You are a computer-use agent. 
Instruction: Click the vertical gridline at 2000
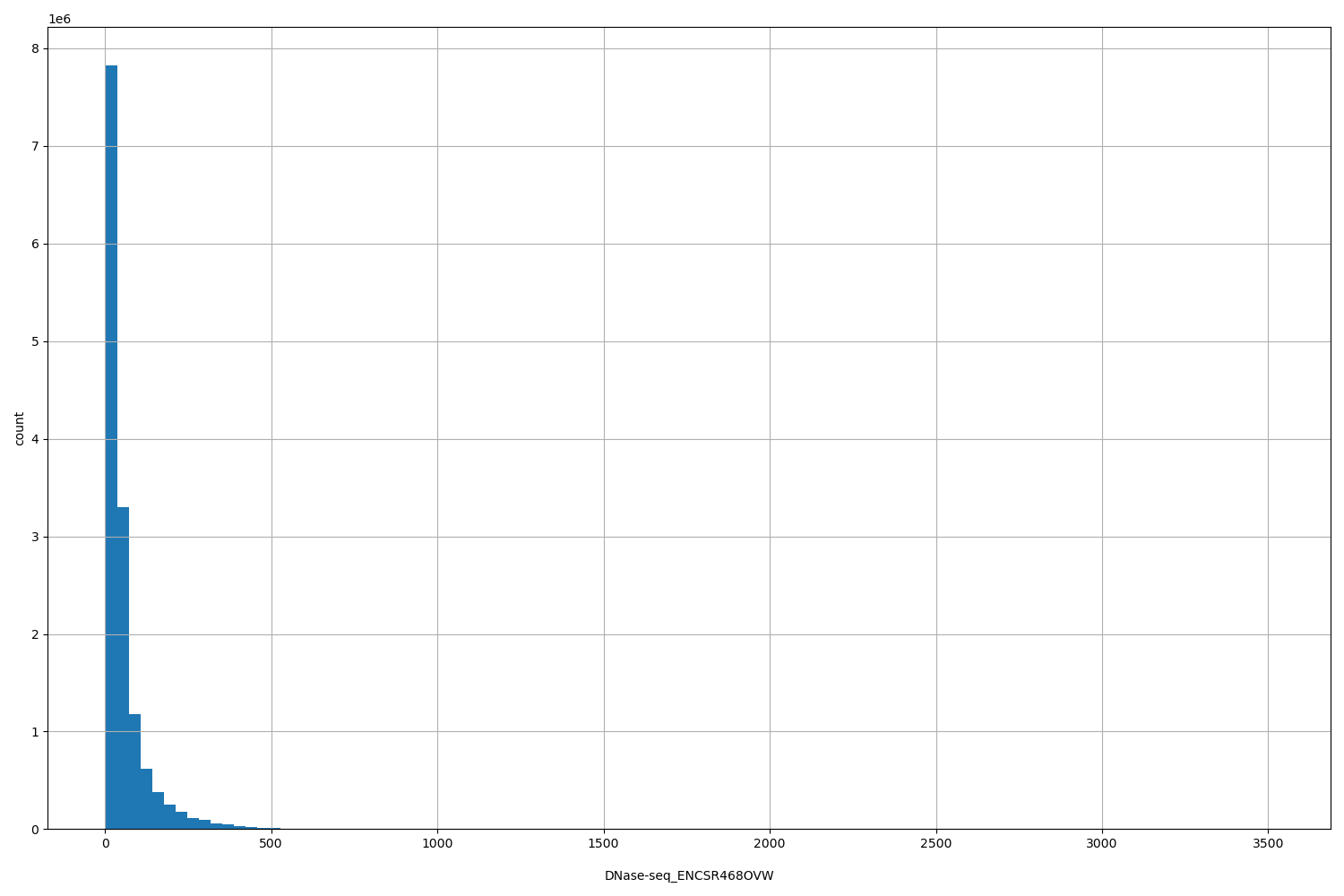tap(771, 430)
